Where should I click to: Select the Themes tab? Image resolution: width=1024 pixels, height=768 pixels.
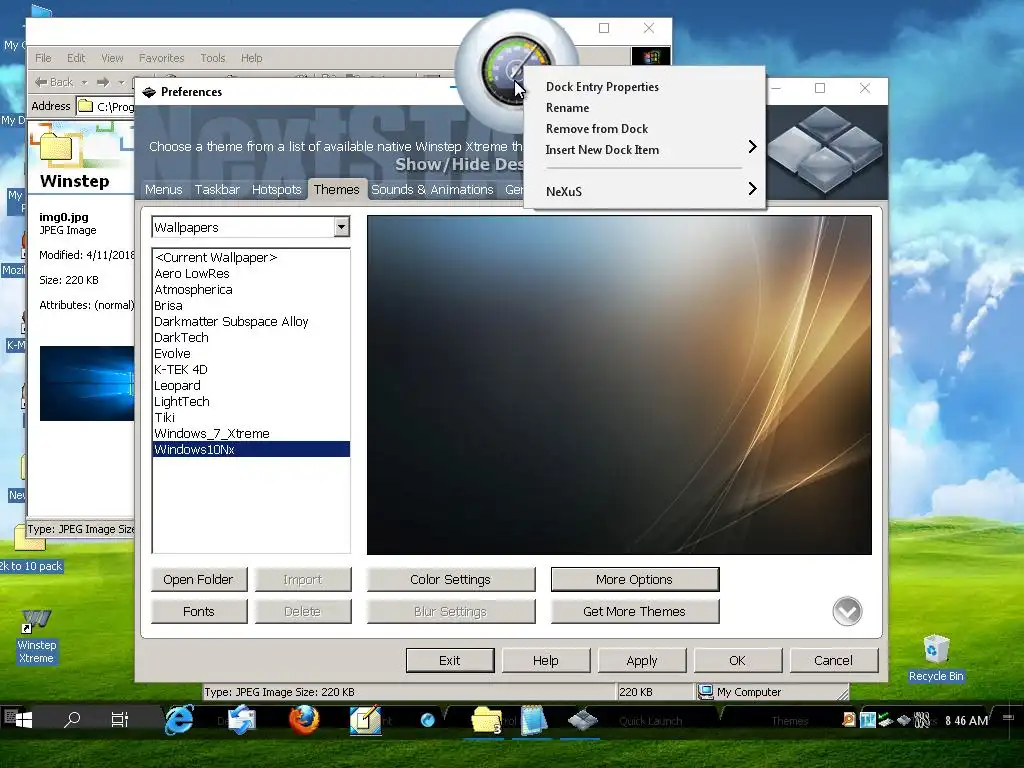click(x=336, y=189)
